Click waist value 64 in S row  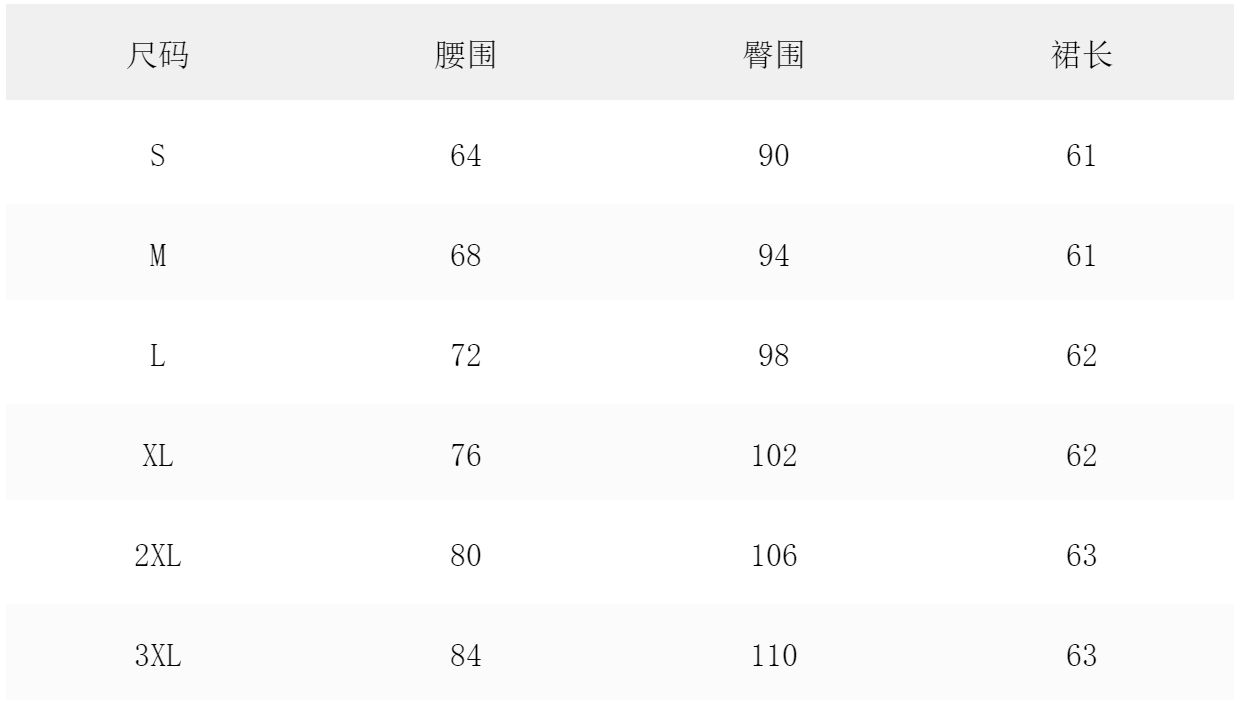coord(466,156)
